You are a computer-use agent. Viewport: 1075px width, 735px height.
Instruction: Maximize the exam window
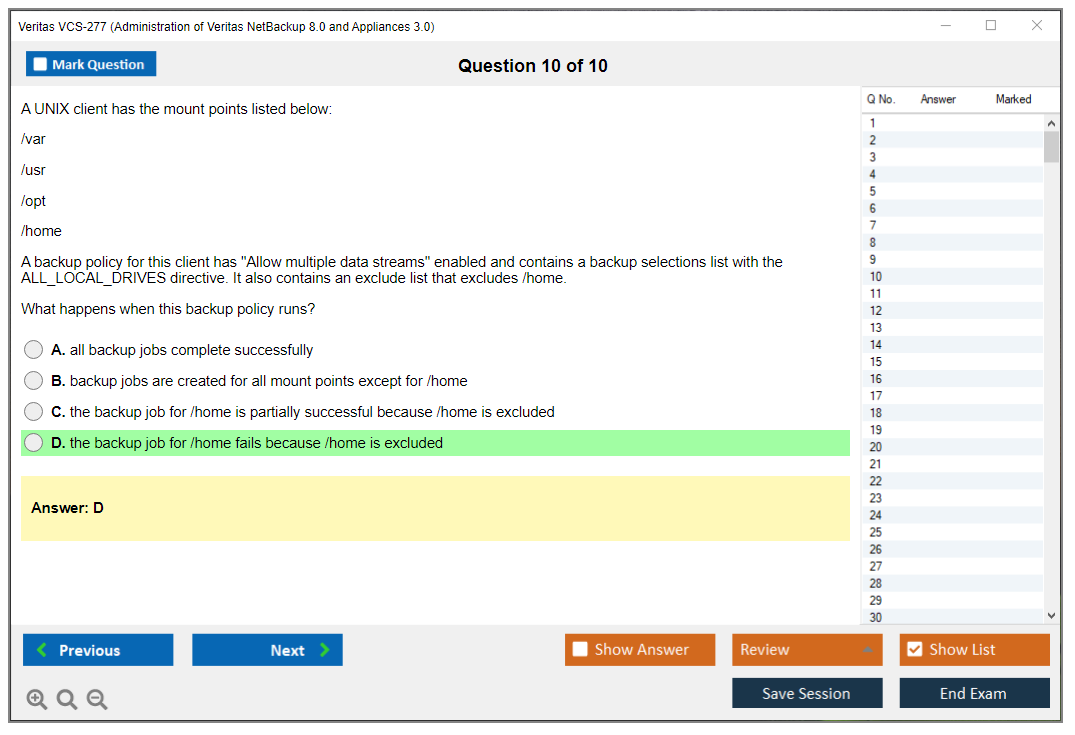click(x=991, y=26)
